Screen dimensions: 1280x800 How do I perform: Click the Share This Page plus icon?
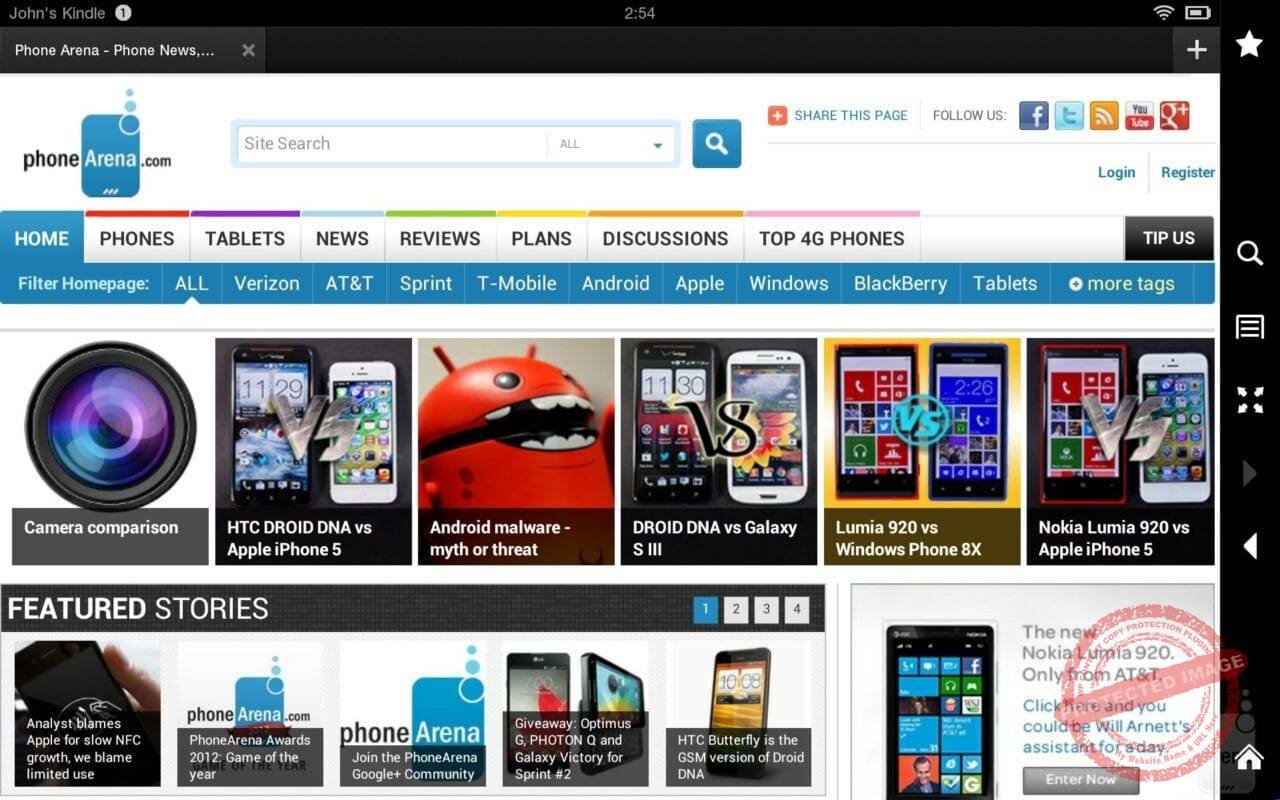pyautogui.click(x=777, y=115)
